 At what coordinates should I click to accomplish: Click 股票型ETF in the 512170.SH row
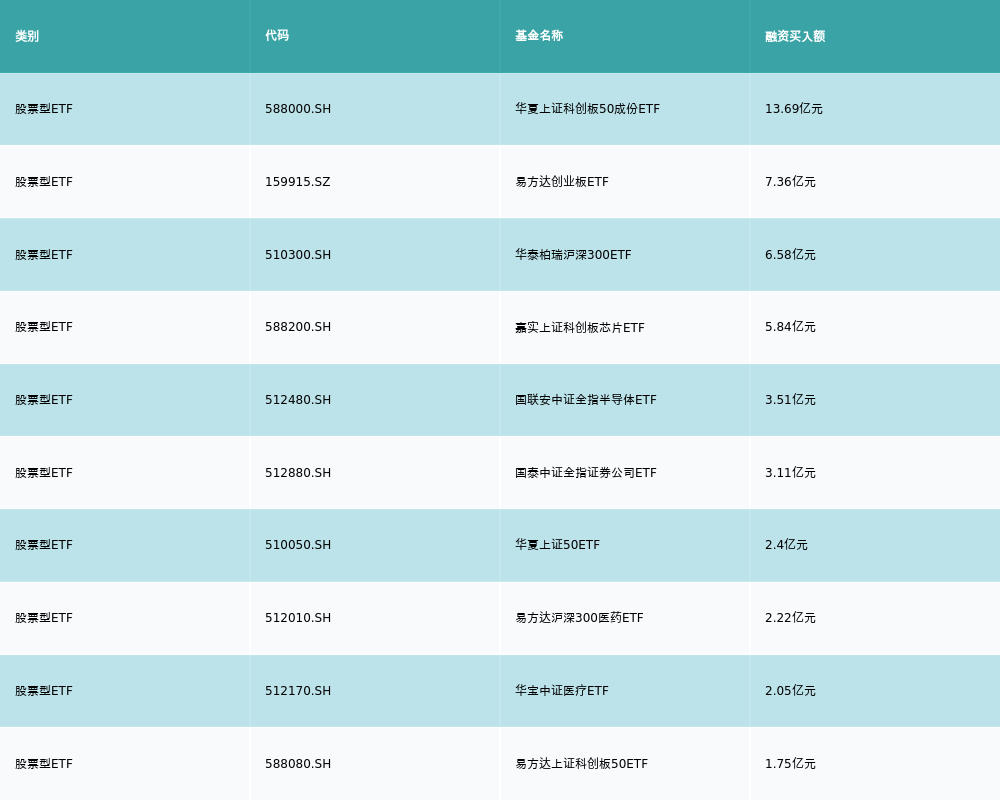[44, 691]
